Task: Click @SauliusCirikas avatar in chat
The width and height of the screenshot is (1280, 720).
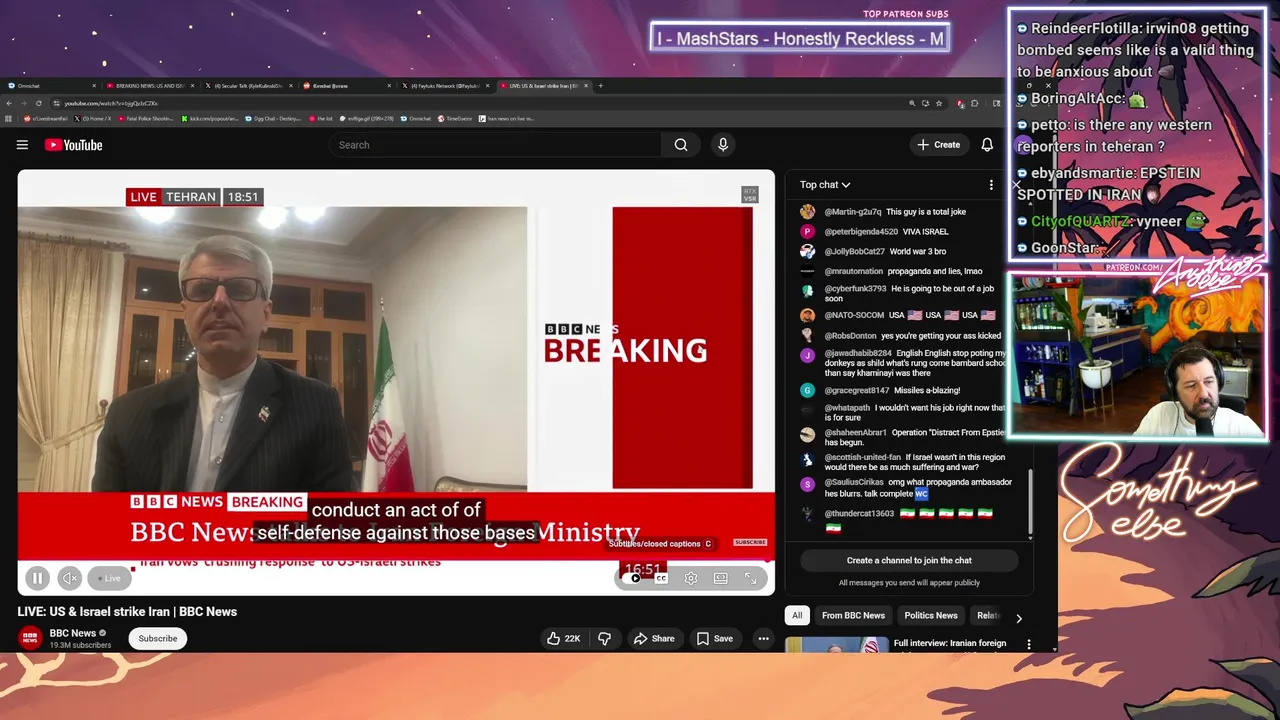Action: point(807,485)
